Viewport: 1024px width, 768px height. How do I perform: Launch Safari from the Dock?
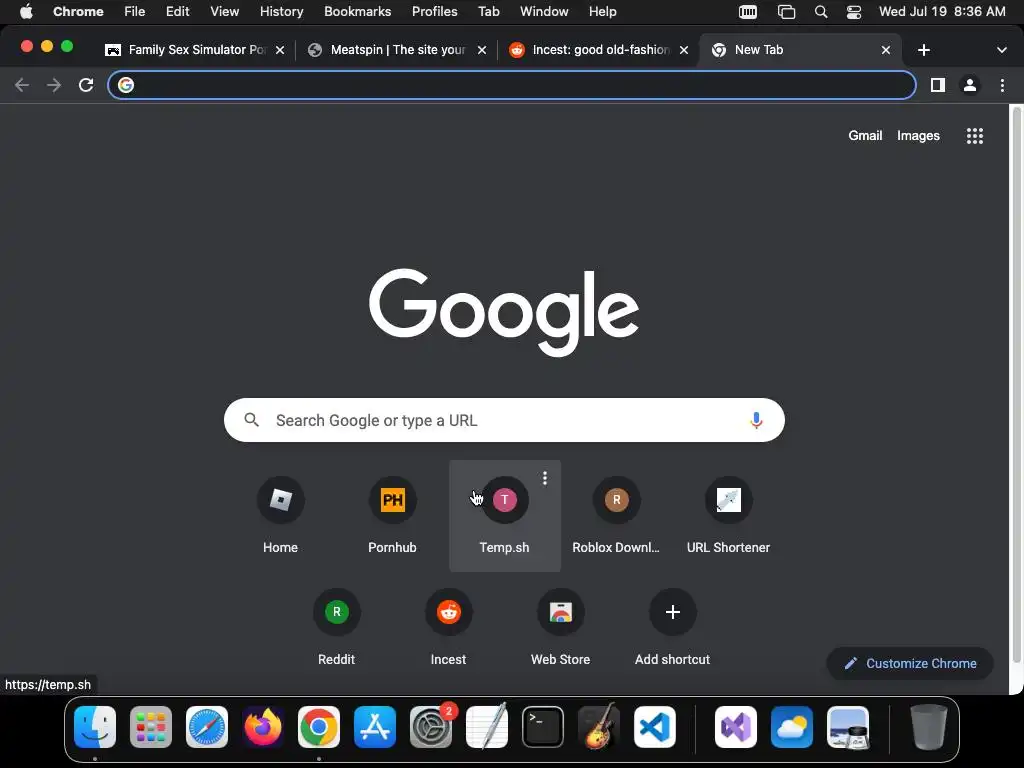[x=207, y=727]
